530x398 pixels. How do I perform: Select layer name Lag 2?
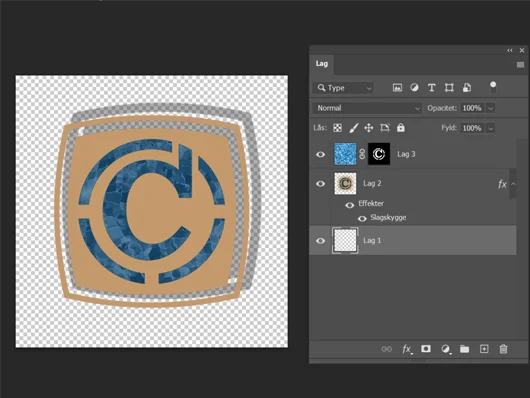[x=372, y=184]
